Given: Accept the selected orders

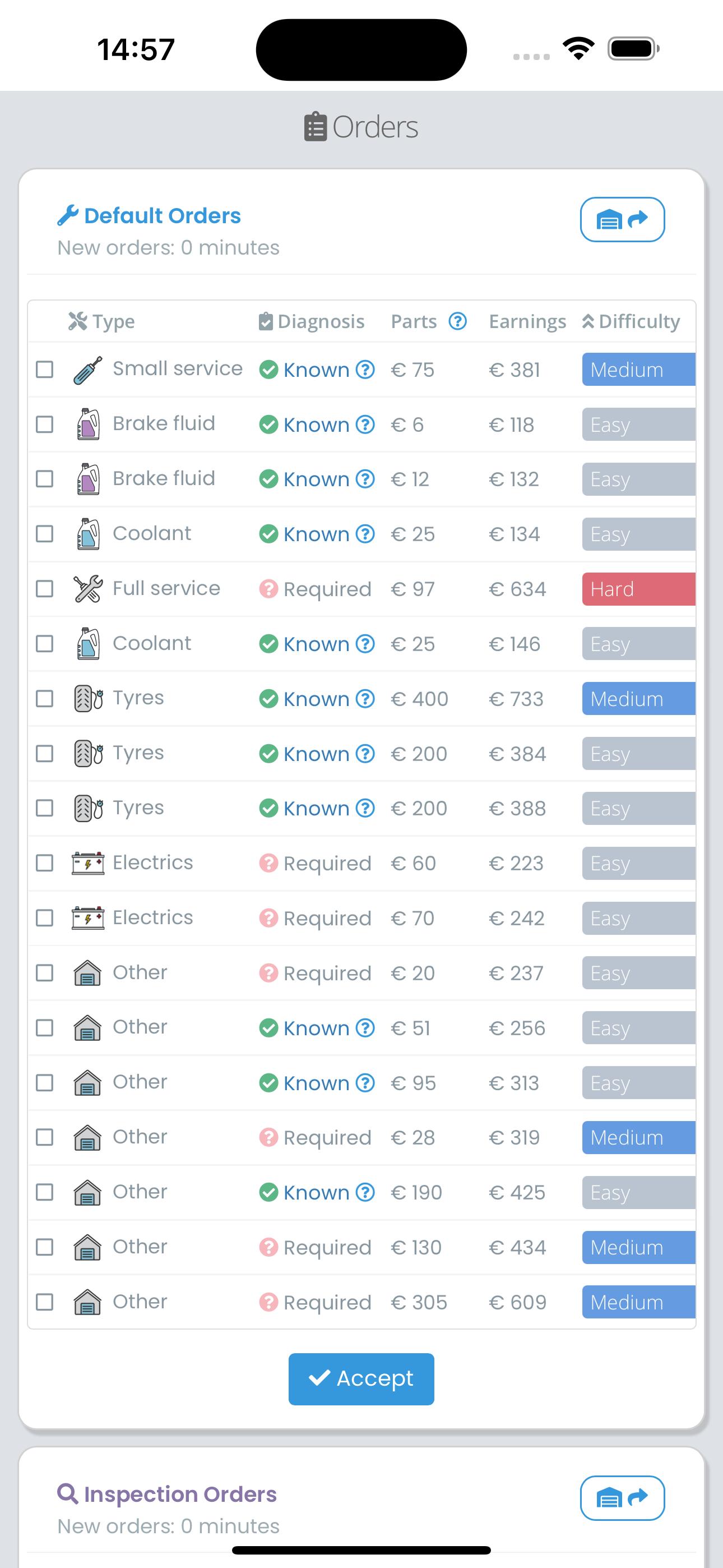Looking at the screenshot, I should pos(361,1378).
